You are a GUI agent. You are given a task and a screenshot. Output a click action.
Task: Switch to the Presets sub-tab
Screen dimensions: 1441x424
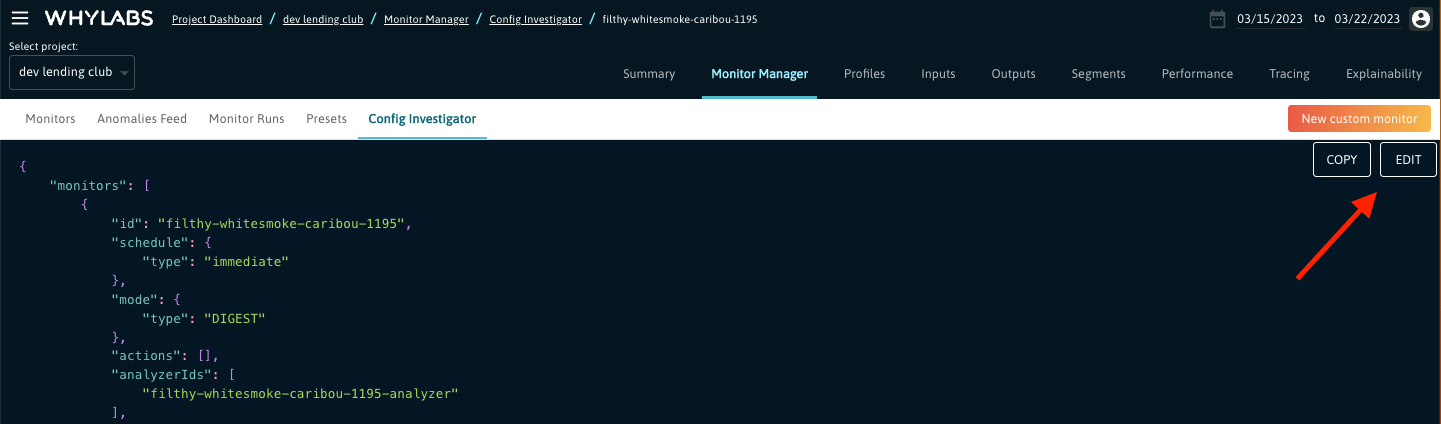326,118
